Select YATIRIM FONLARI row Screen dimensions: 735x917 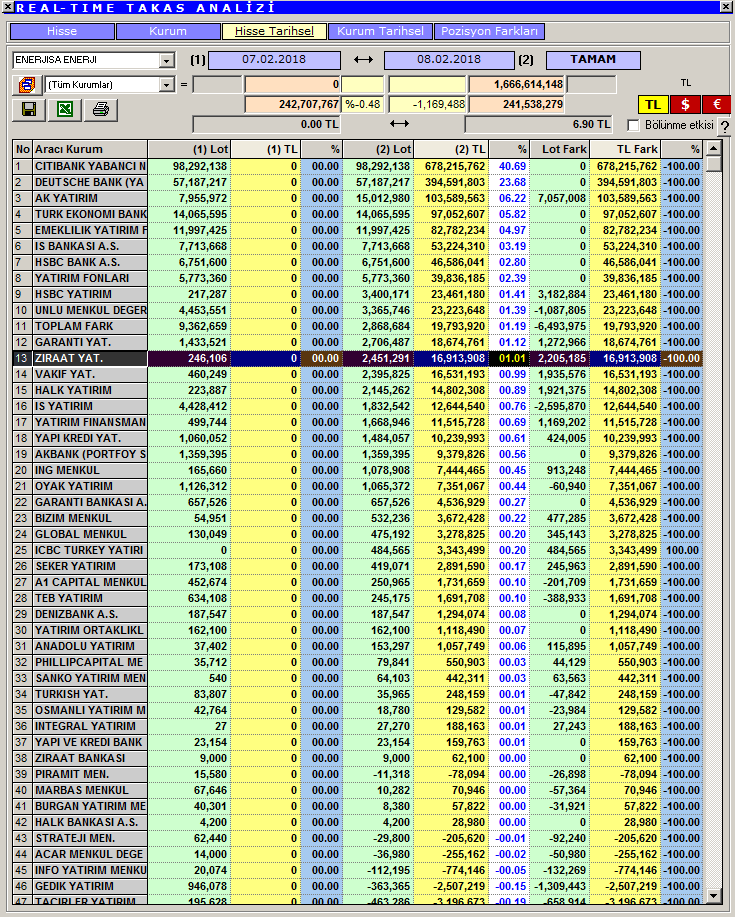click(x=358, y=278)
